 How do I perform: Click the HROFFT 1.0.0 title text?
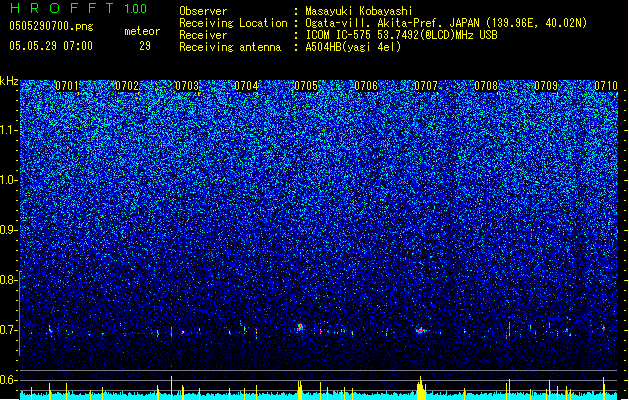[x=78, y=8]
